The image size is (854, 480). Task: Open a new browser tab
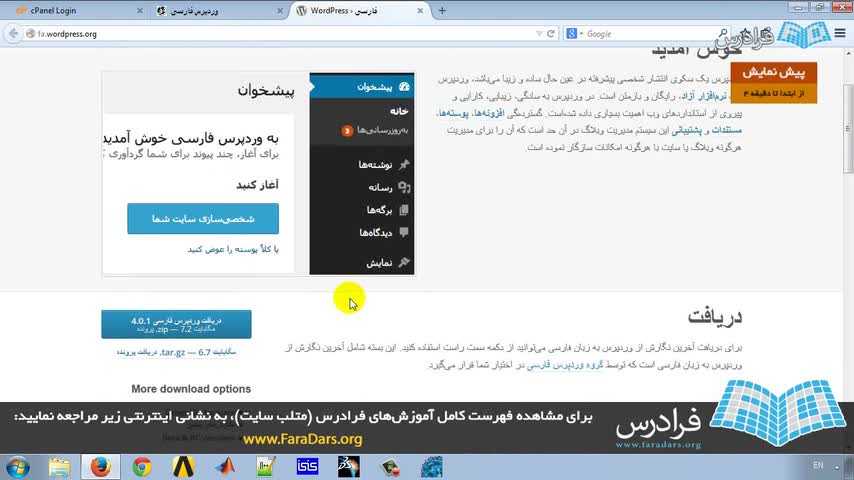(x=442, y=10)
